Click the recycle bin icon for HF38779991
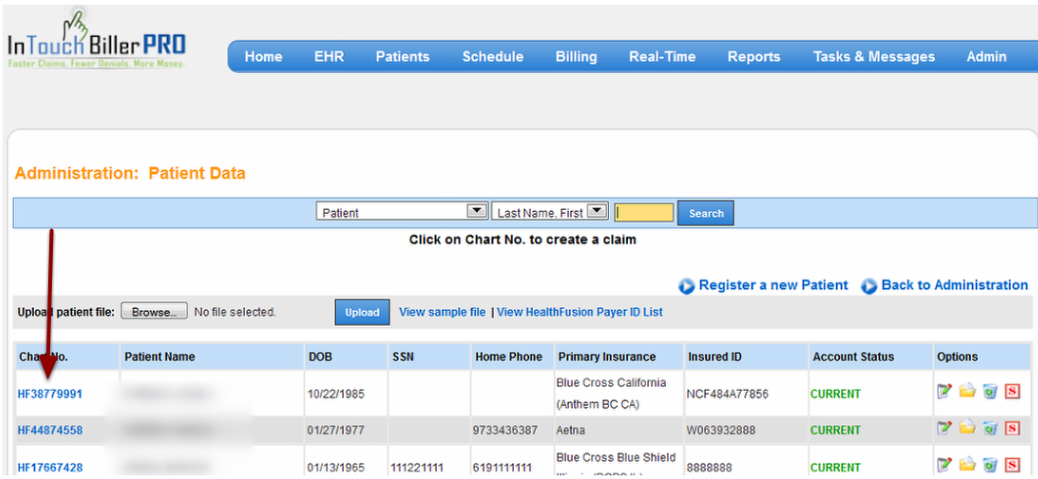This screenshot has width=1038, height=479. click(x=990, y=392)
